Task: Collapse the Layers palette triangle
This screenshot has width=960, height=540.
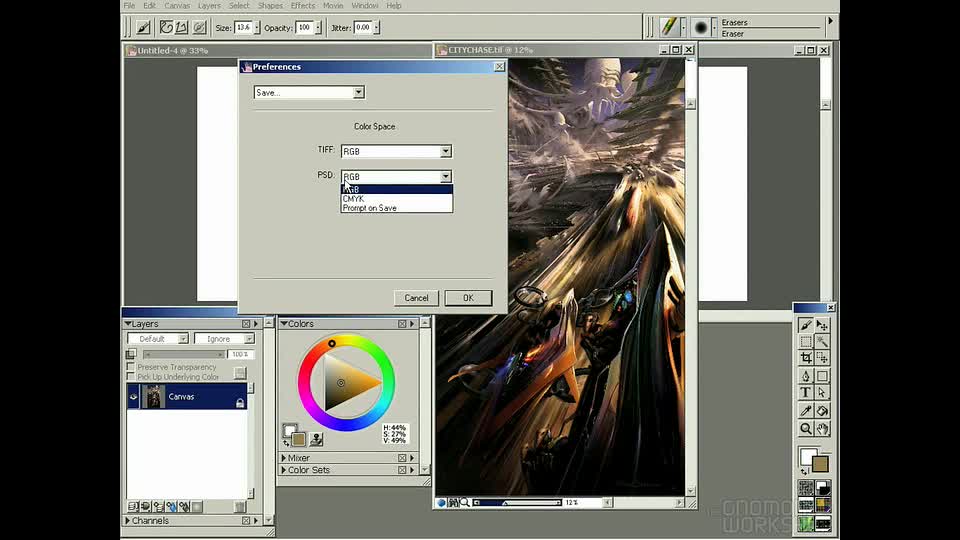Action: 128,324
